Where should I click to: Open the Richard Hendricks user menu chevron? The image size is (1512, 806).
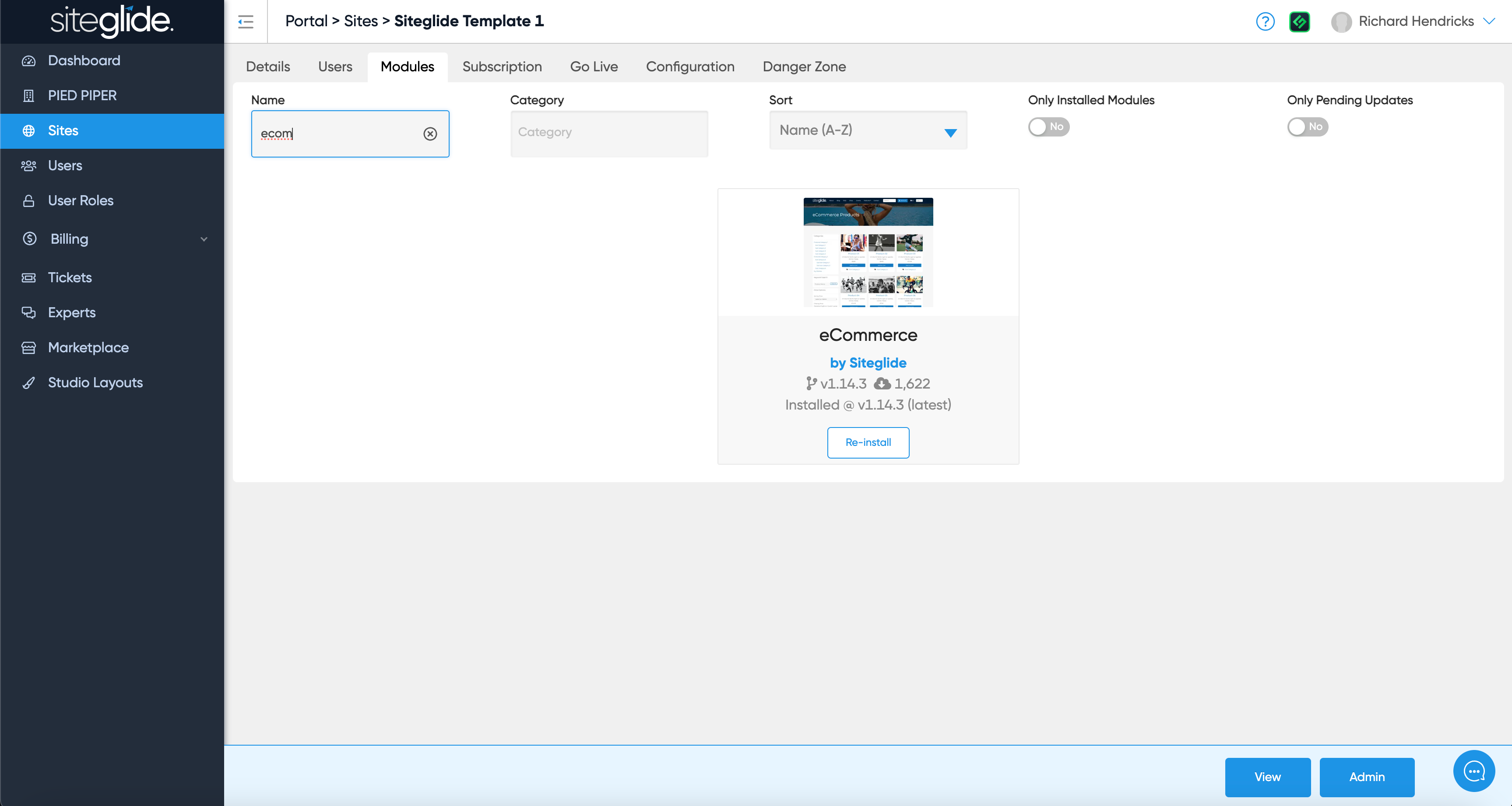click(x=1489, y=21)
